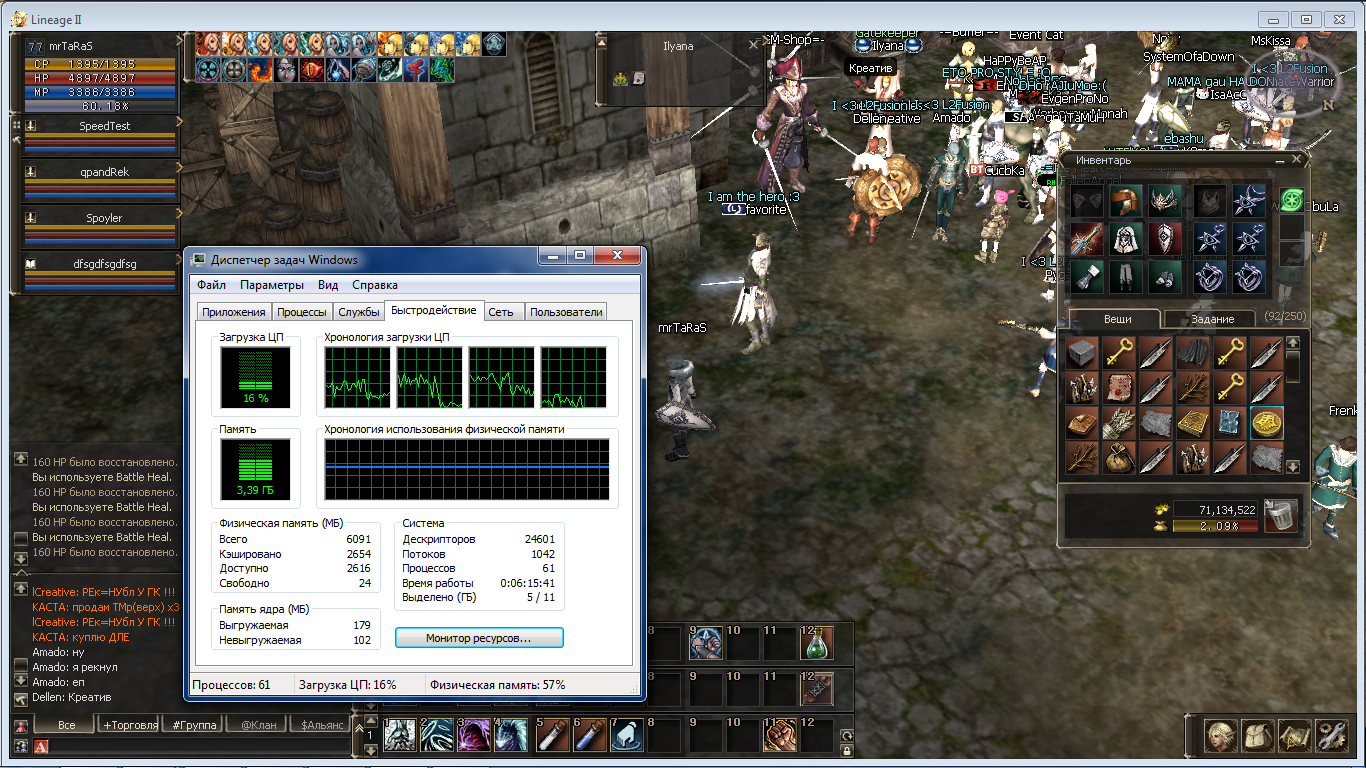This screenshot has width=1366, height=768.
Task: Click the green swirl talisman slot
Action: pyautogui.click(x=1292, y=200)
